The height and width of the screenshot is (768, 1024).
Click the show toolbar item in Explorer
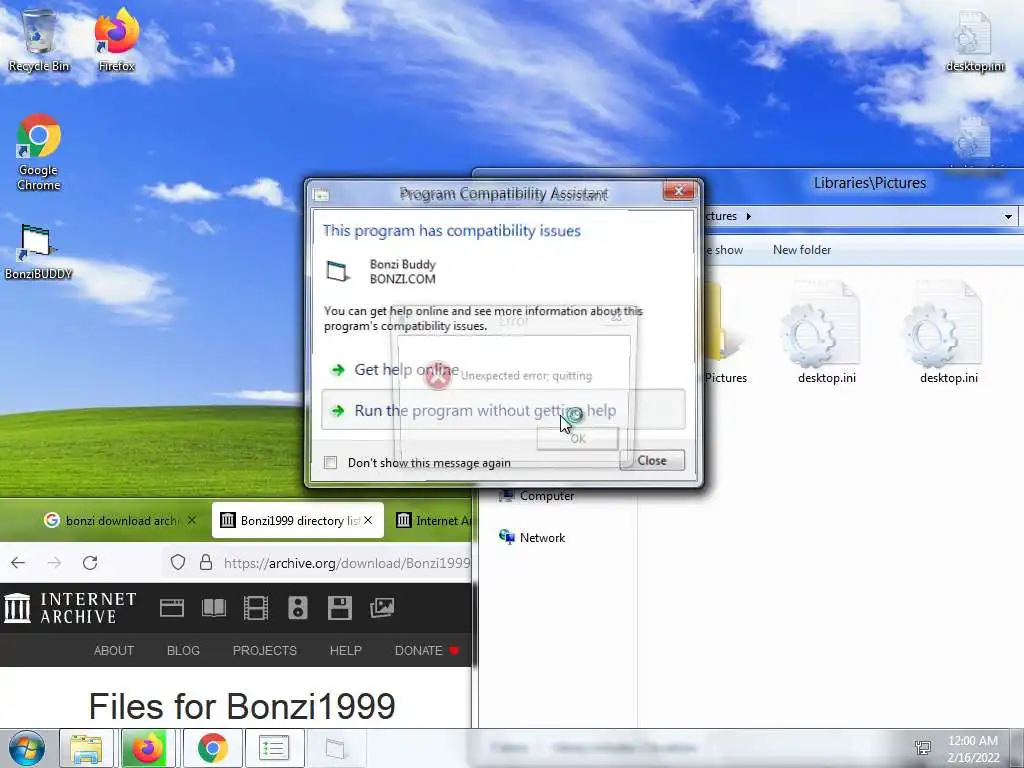(x=723, y=250)
